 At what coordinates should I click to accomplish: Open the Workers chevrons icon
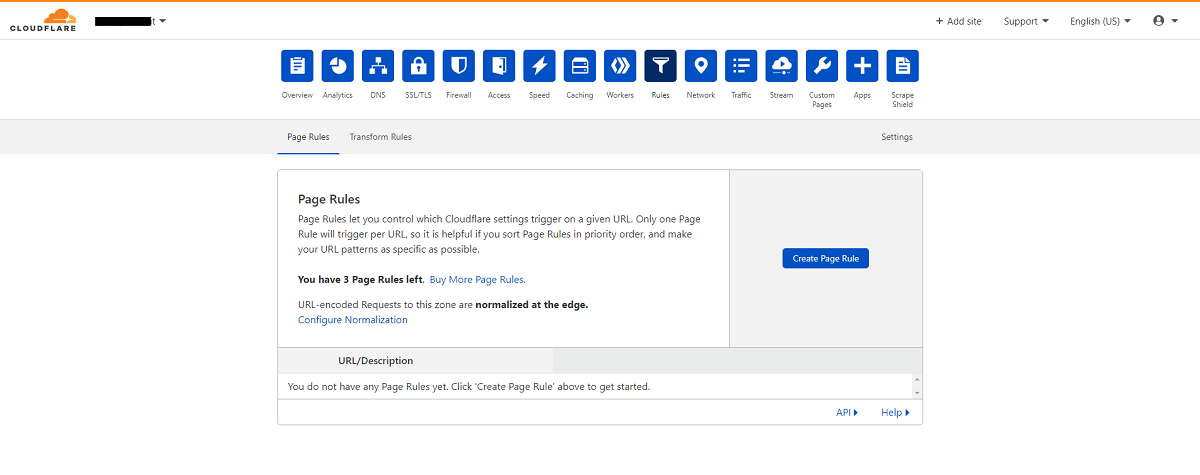pyautogui.click(x=620, y=66)
